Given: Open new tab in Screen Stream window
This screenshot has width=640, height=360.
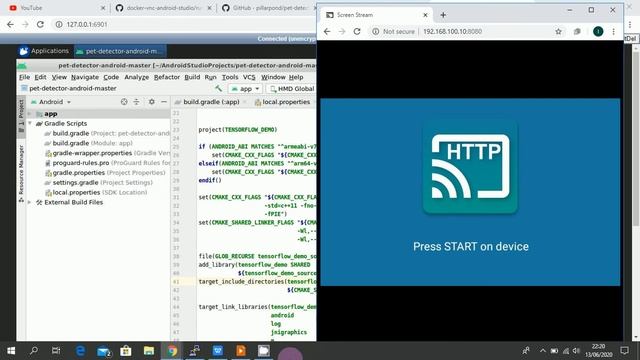Looking at the screenshot, I should [x=443, y=15].
